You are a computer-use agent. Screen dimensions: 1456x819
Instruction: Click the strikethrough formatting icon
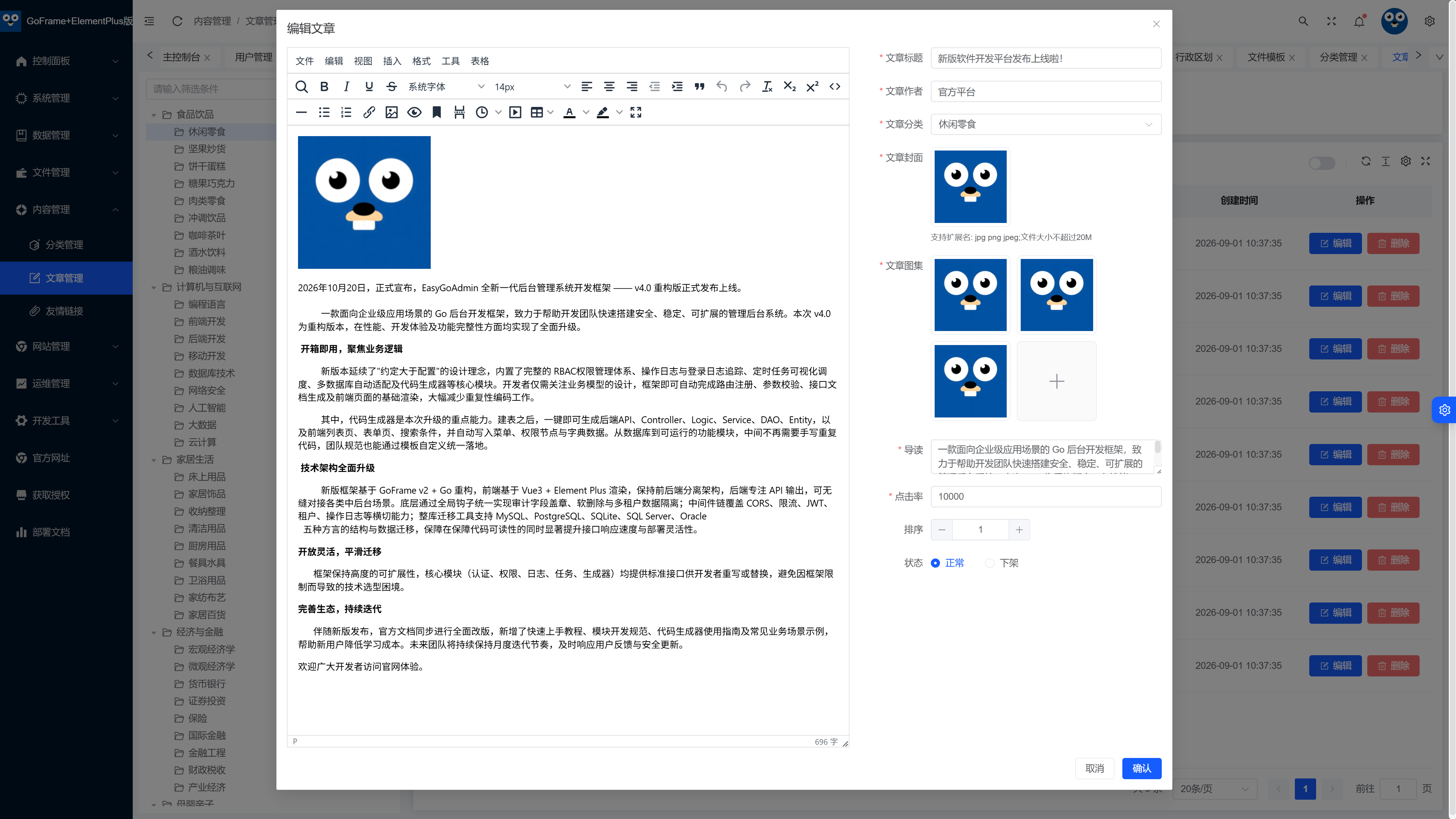pos(392,86)
